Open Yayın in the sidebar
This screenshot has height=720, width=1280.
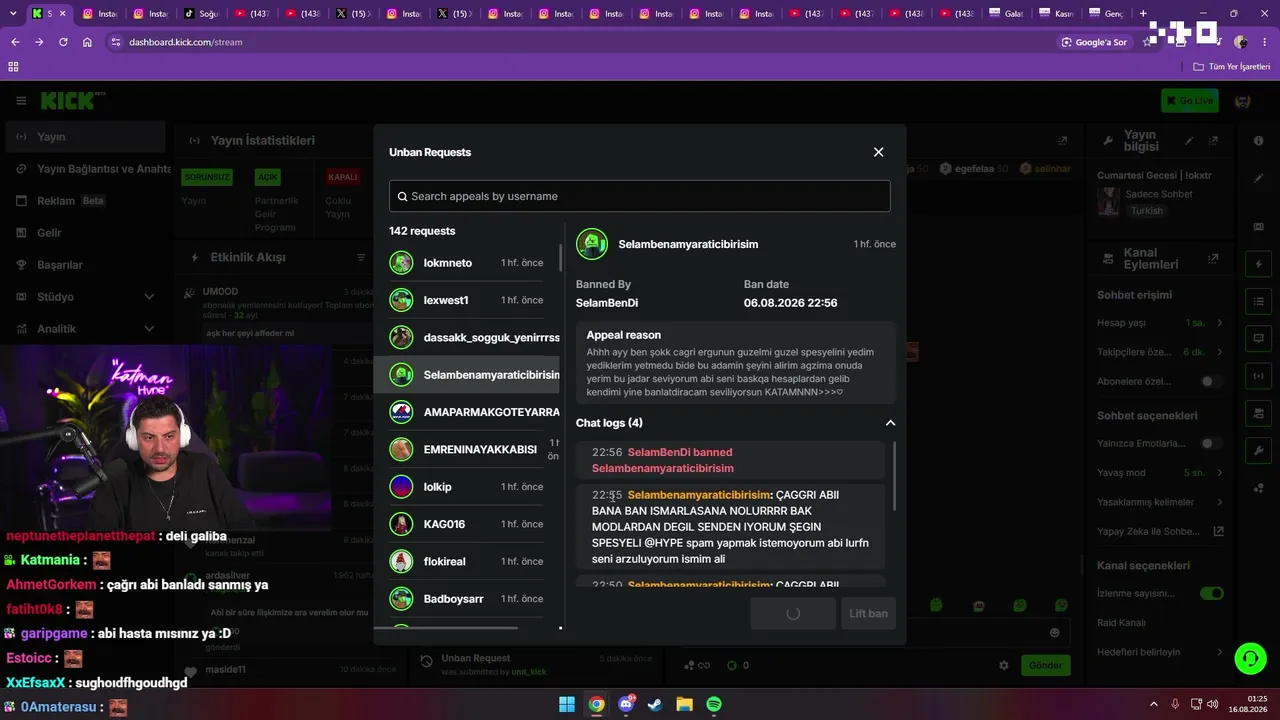click(85, 137)
